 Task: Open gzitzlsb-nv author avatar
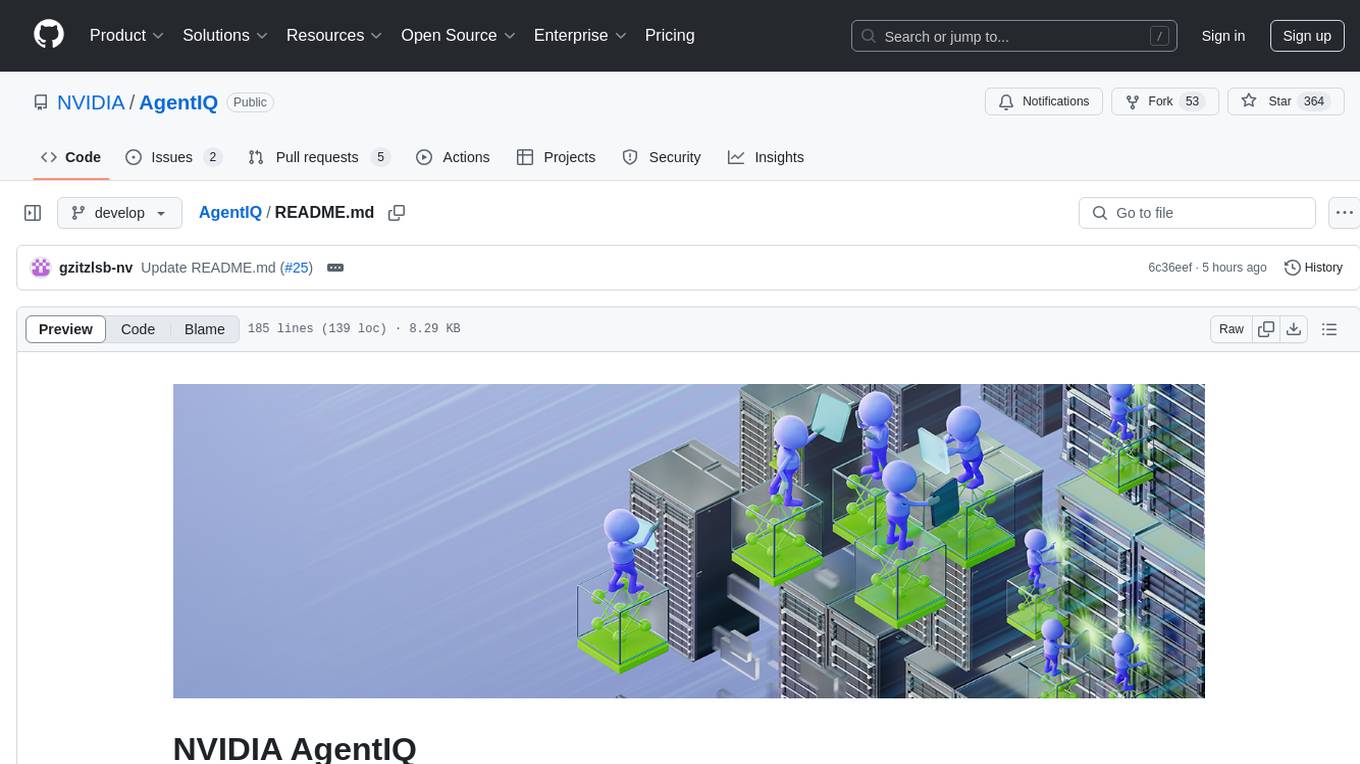[41, 267]
